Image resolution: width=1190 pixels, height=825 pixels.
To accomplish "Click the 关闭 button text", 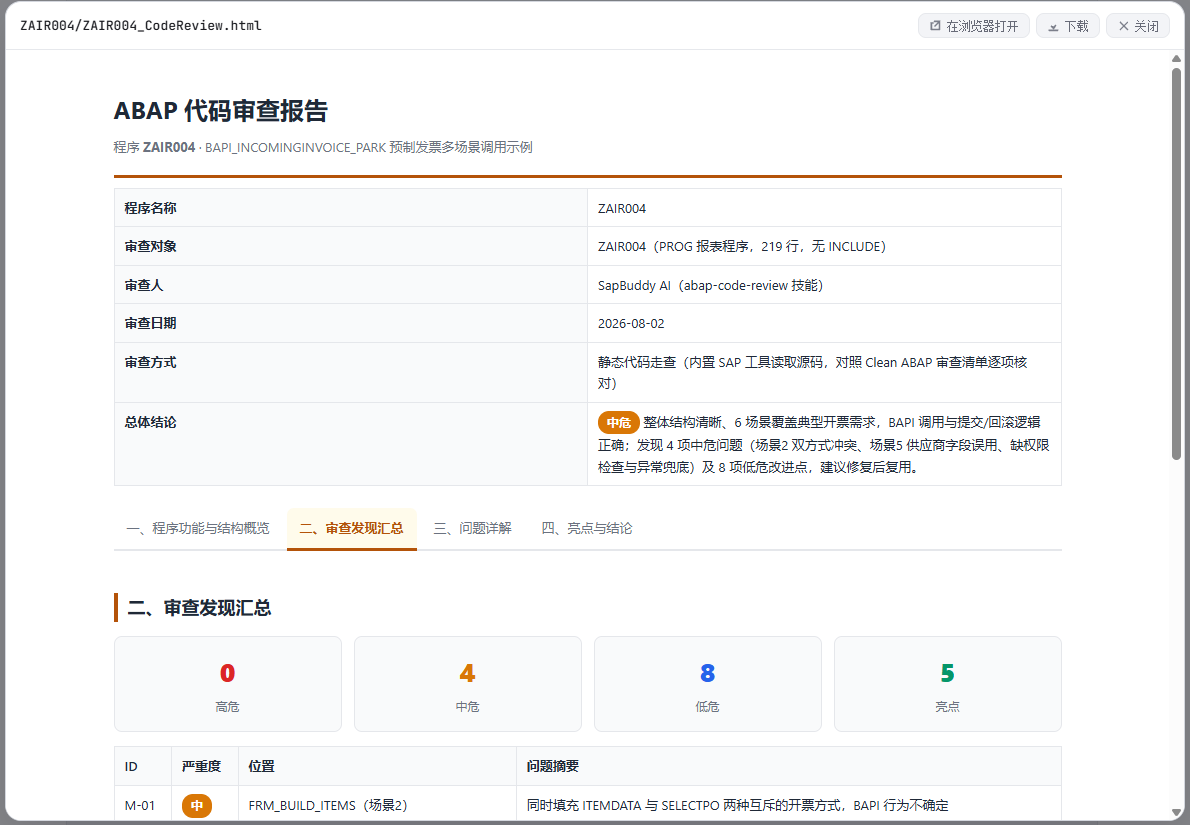I will [x=1146, y=26].
